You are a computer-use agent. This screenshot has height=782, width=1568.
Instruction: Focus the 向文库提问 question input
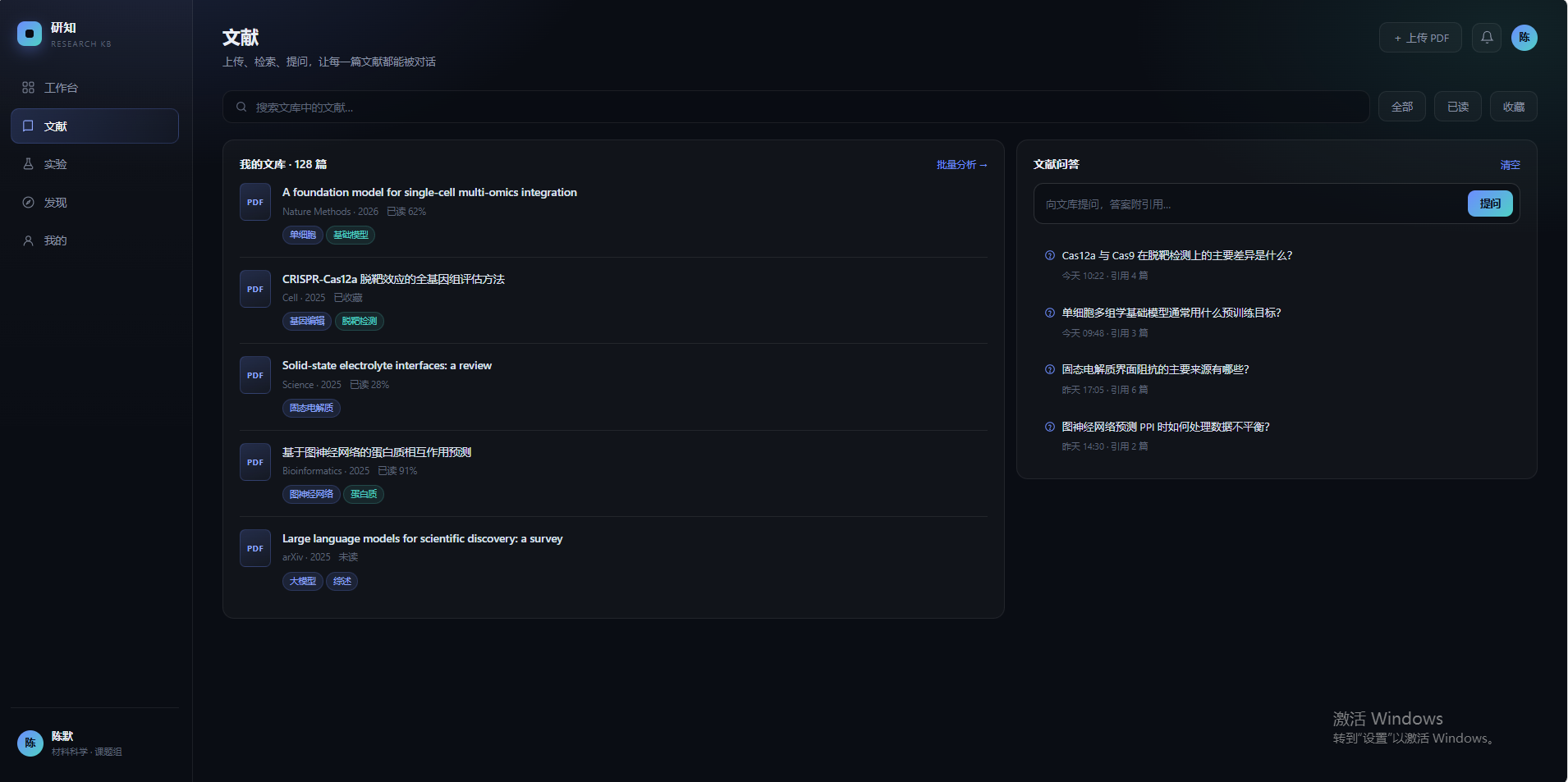coord(1251,204)
